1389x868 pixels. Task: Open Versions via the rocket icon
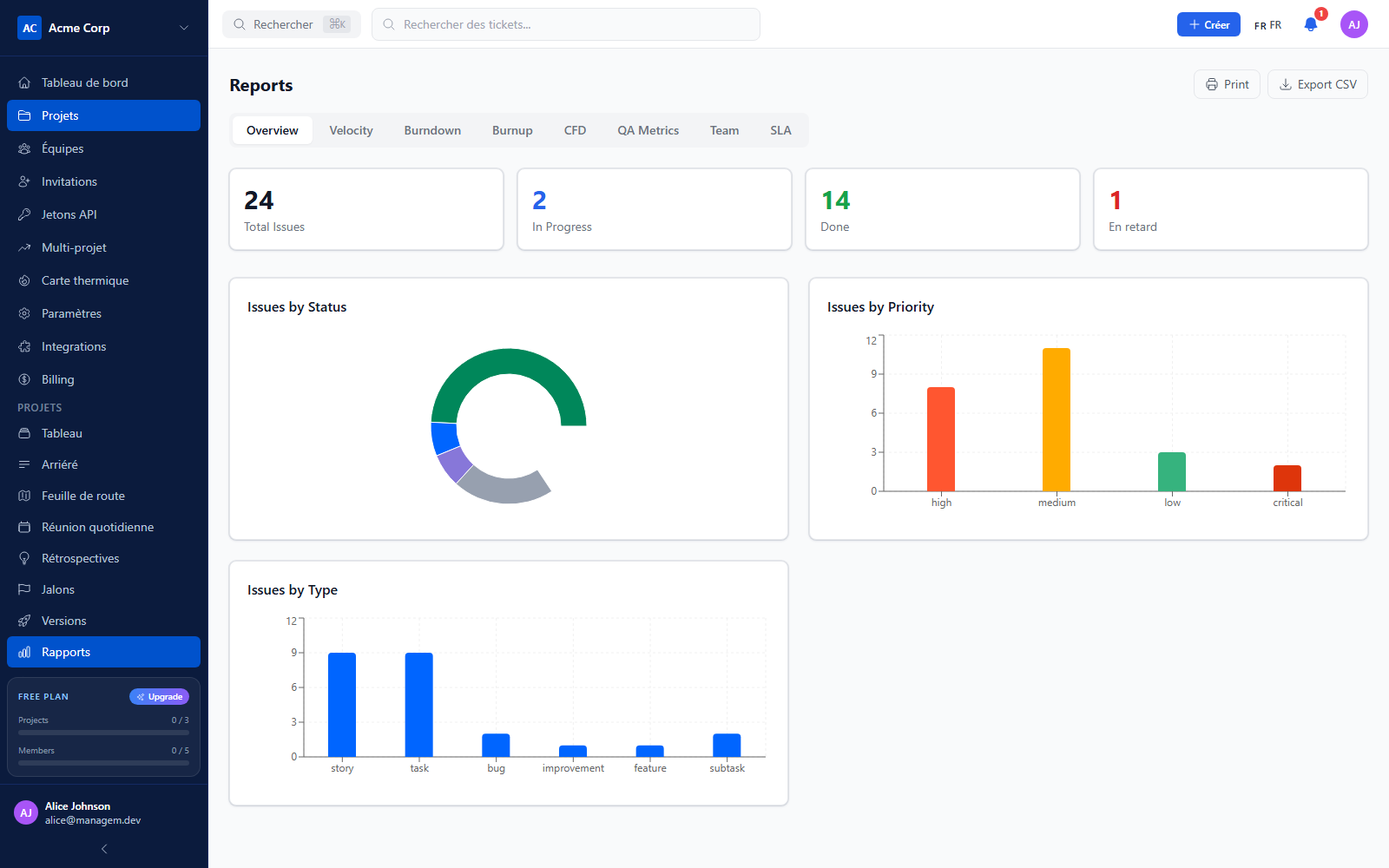[24, 621]
